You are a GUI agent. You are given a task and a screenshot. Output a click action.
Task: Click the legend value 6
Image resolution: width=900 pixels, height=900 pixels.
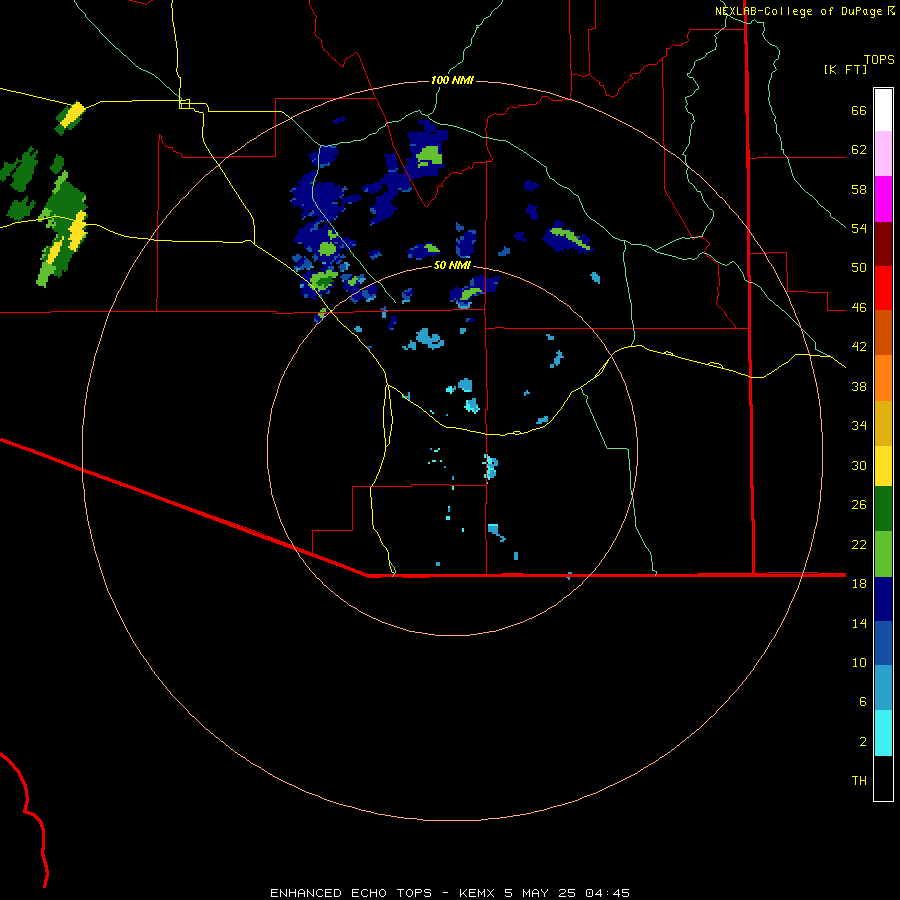click(x=863, y=701)
